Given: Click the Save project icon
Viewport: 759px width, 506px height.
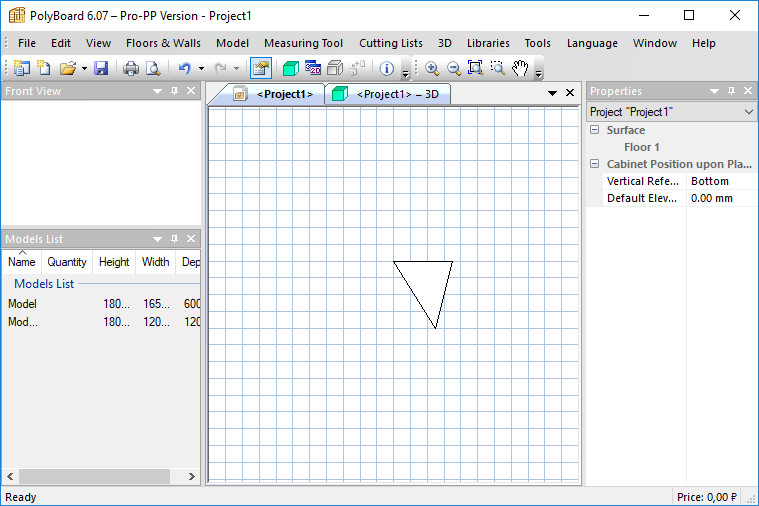Looking at the screenshot, I should [101, 69].
